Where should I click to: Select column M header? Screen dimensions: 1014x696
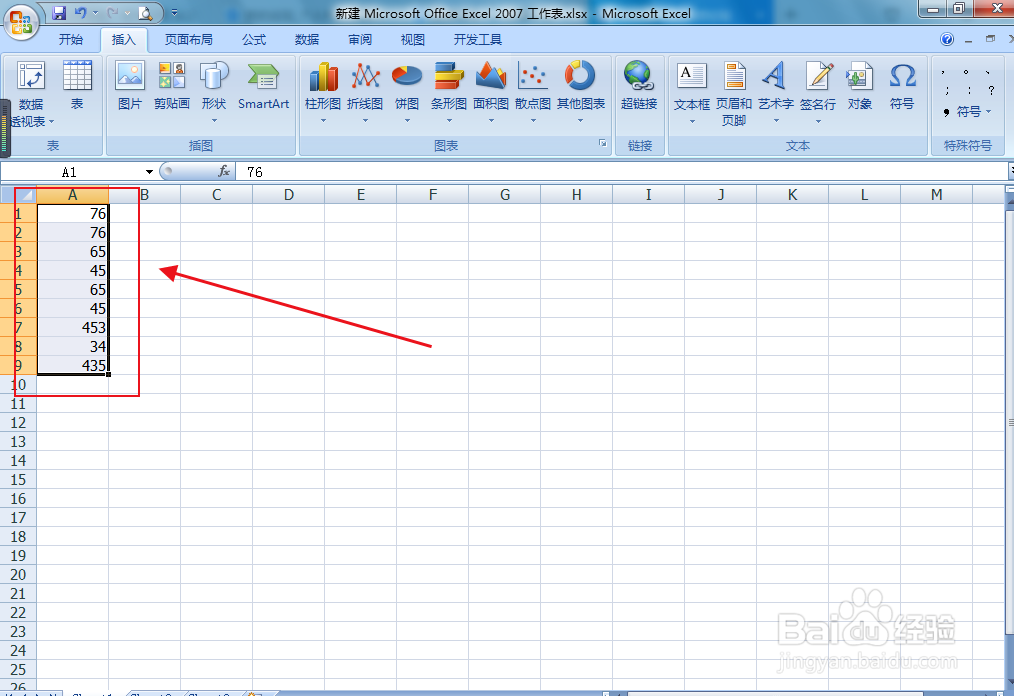tap(936, 195)
